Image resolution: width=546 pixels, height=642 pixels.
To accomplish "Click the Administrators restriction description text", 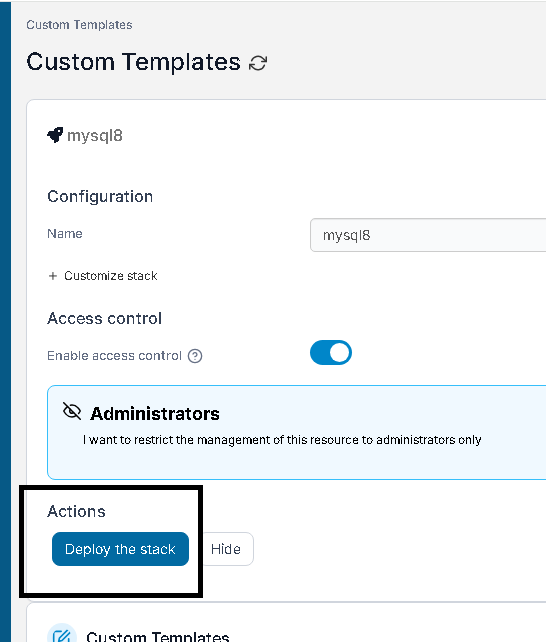I will 282,440.
